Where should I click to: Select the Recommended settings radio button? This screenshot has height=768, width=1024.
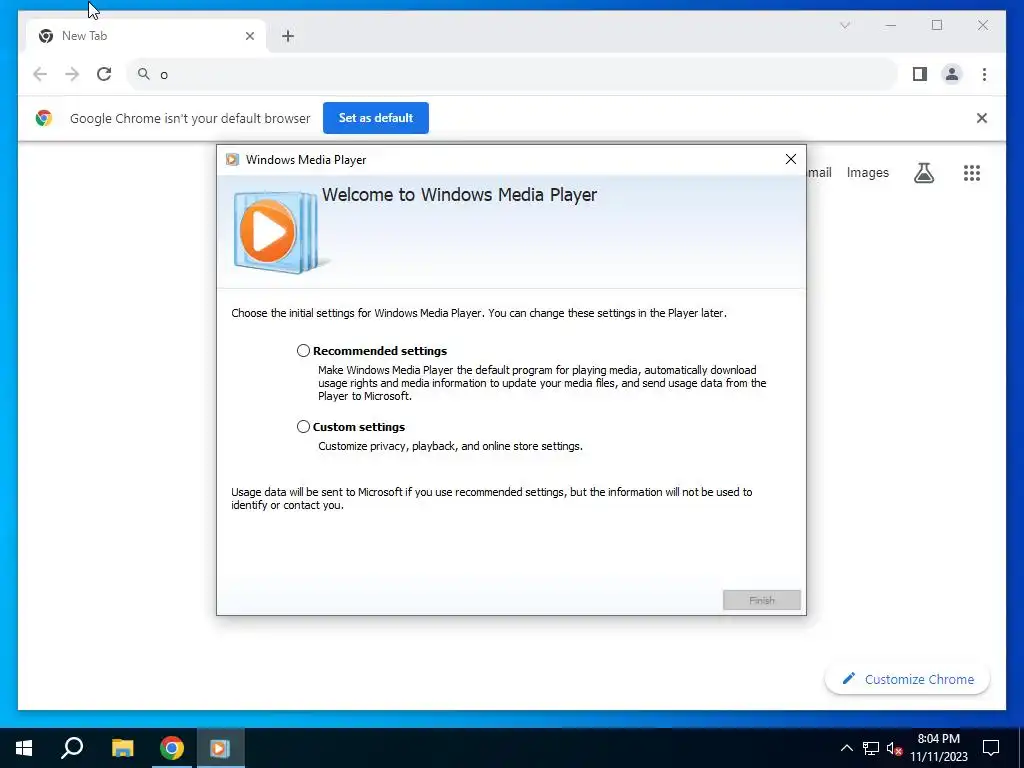coord(303,351)
